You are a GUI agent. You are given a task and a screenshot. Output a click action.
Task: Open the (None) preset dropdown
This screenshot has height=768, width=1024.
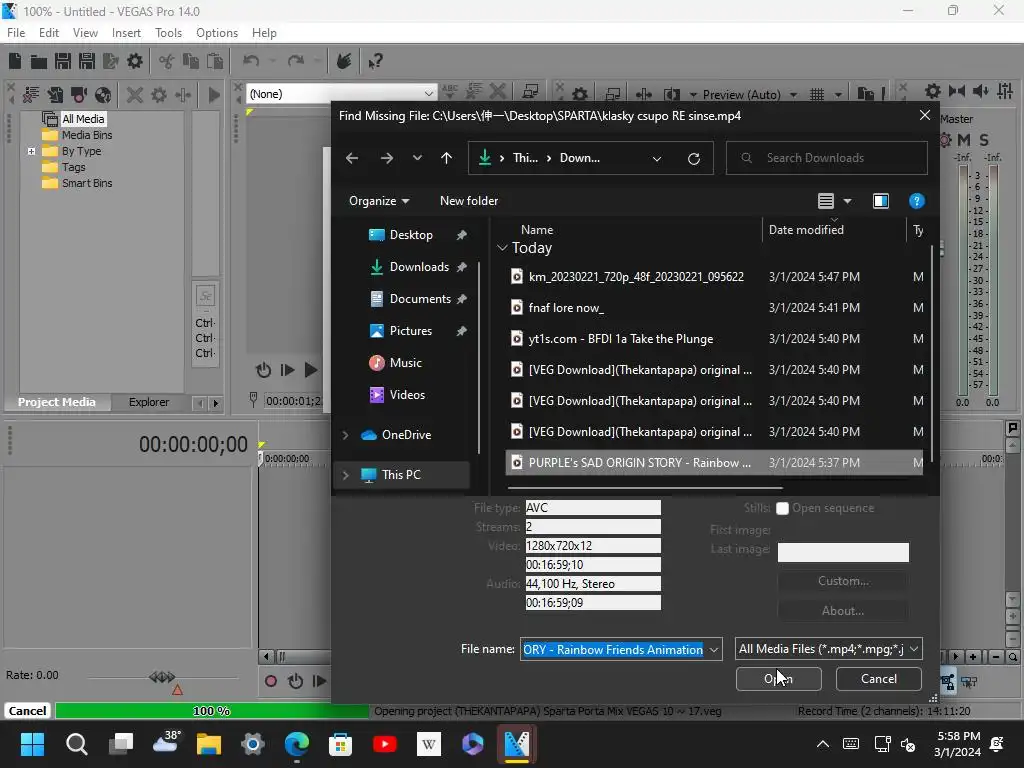click(428, 94)
